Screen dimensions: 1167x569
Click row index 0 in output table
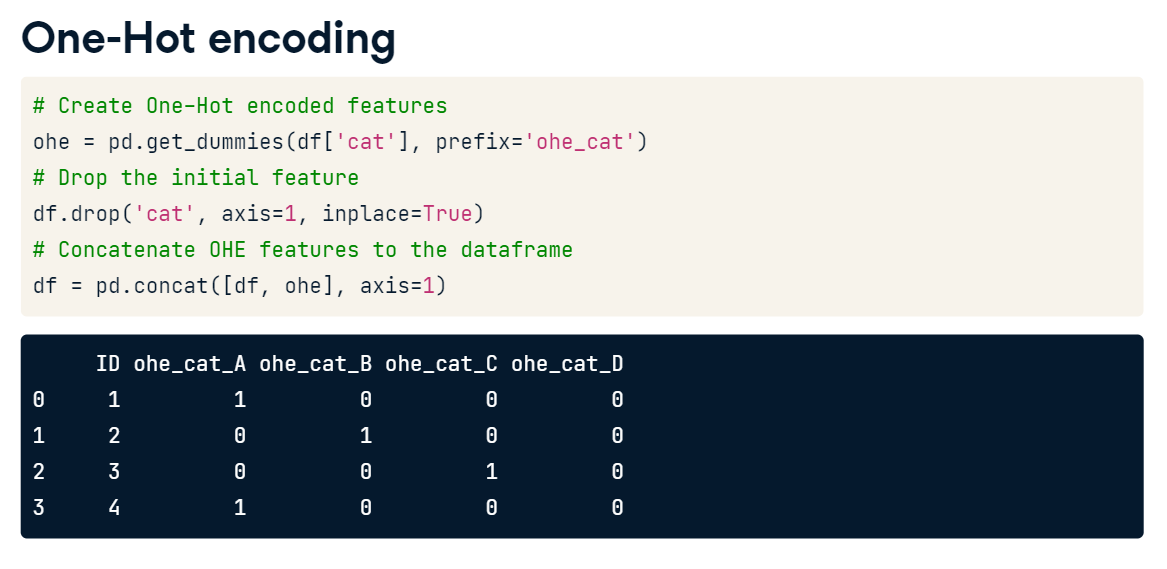coord(39,400)
